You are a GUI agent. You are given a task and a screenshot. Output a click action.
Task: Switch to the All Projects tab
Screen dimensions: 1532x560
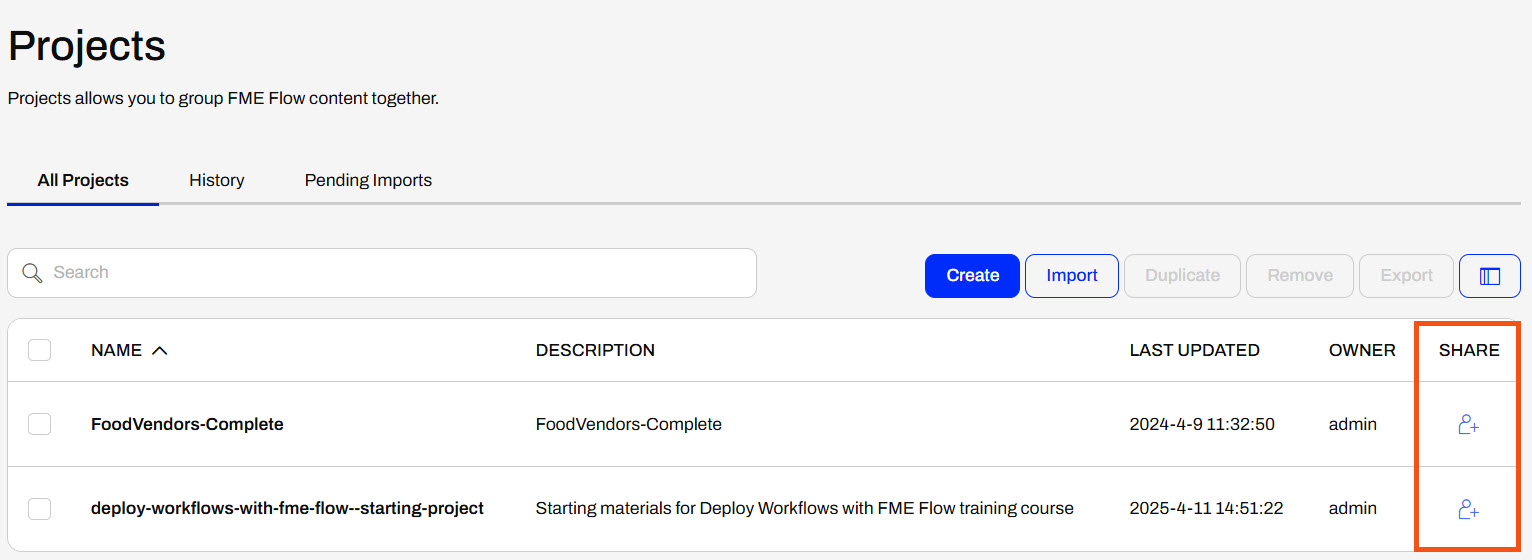[83, 180]
